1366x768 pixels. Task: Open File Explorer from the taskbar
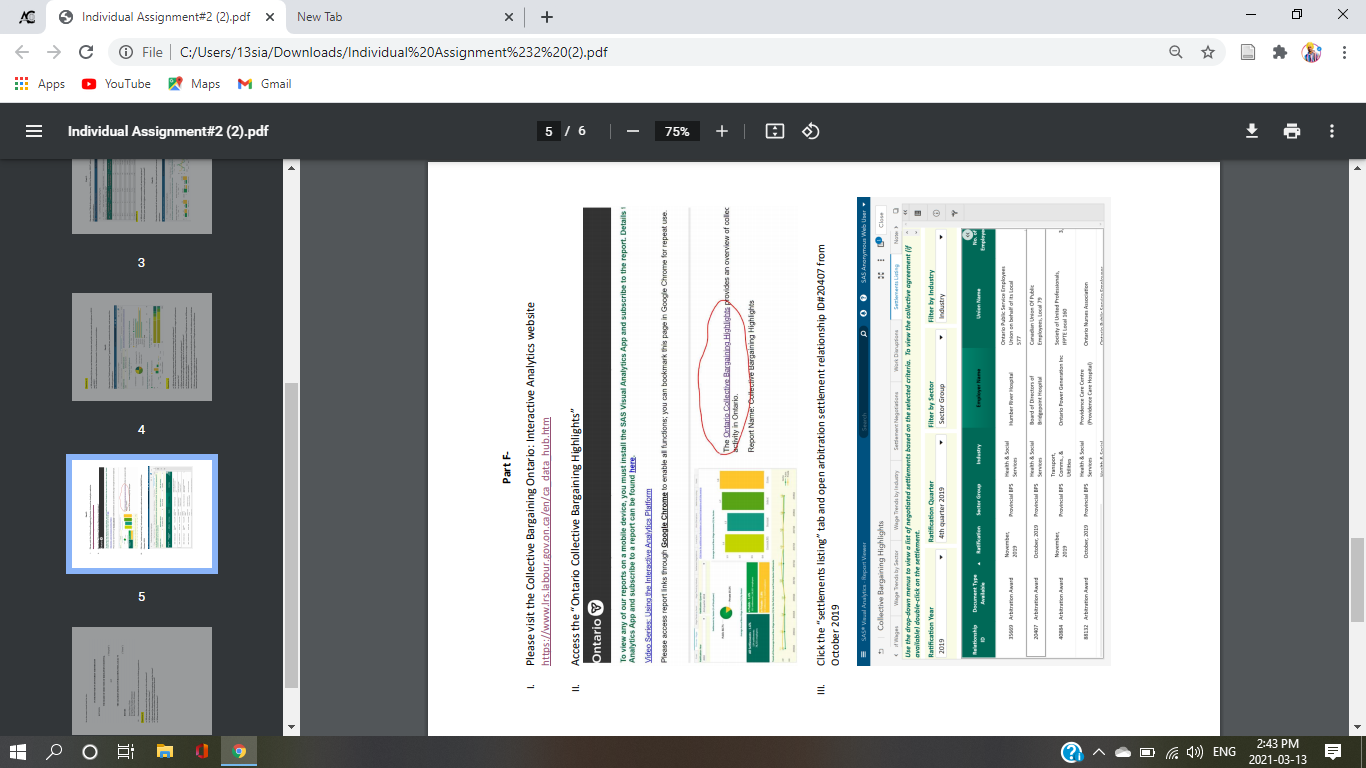click(165, 751)
